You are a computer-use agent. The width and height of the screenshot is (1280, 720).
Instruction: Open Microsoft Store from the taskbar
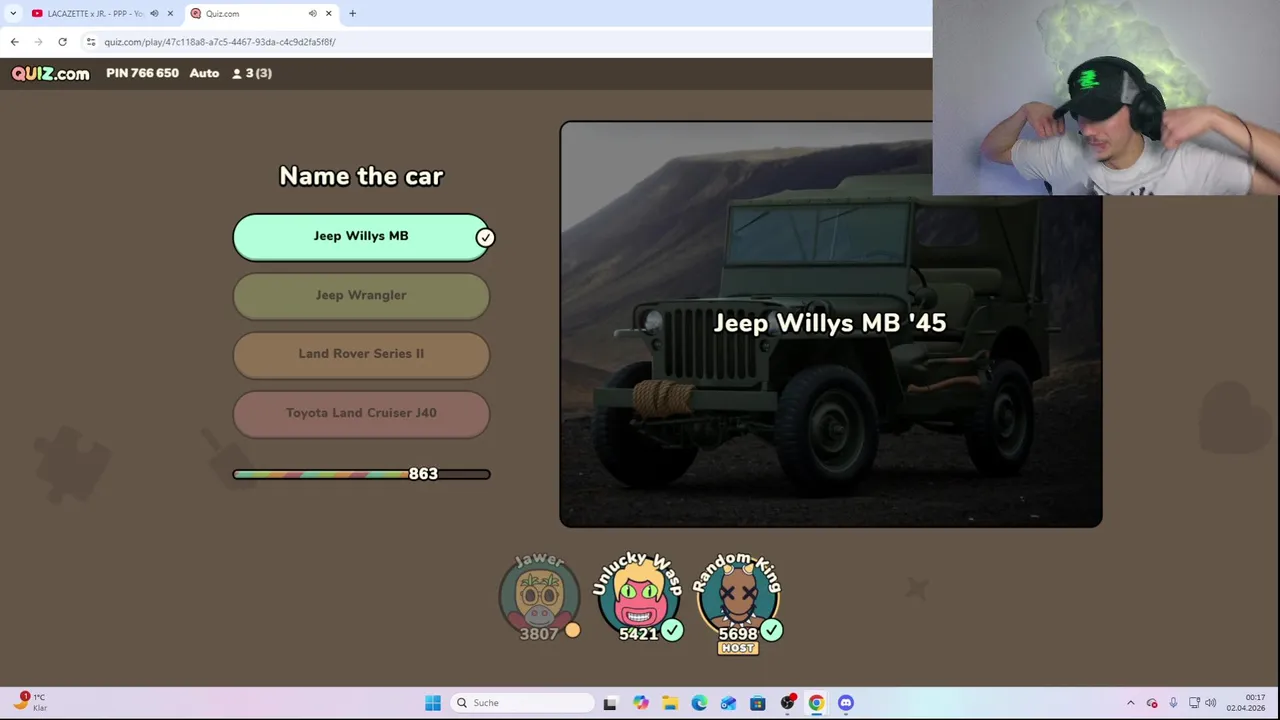(x=758, y=703)
